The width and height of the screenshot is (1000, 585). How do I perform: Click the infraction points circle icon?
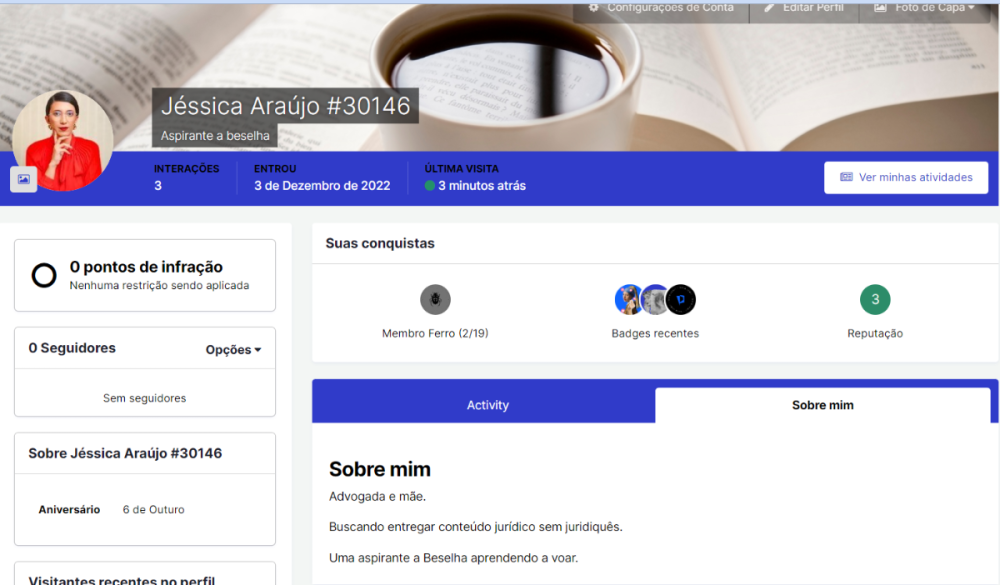point(44,275)
